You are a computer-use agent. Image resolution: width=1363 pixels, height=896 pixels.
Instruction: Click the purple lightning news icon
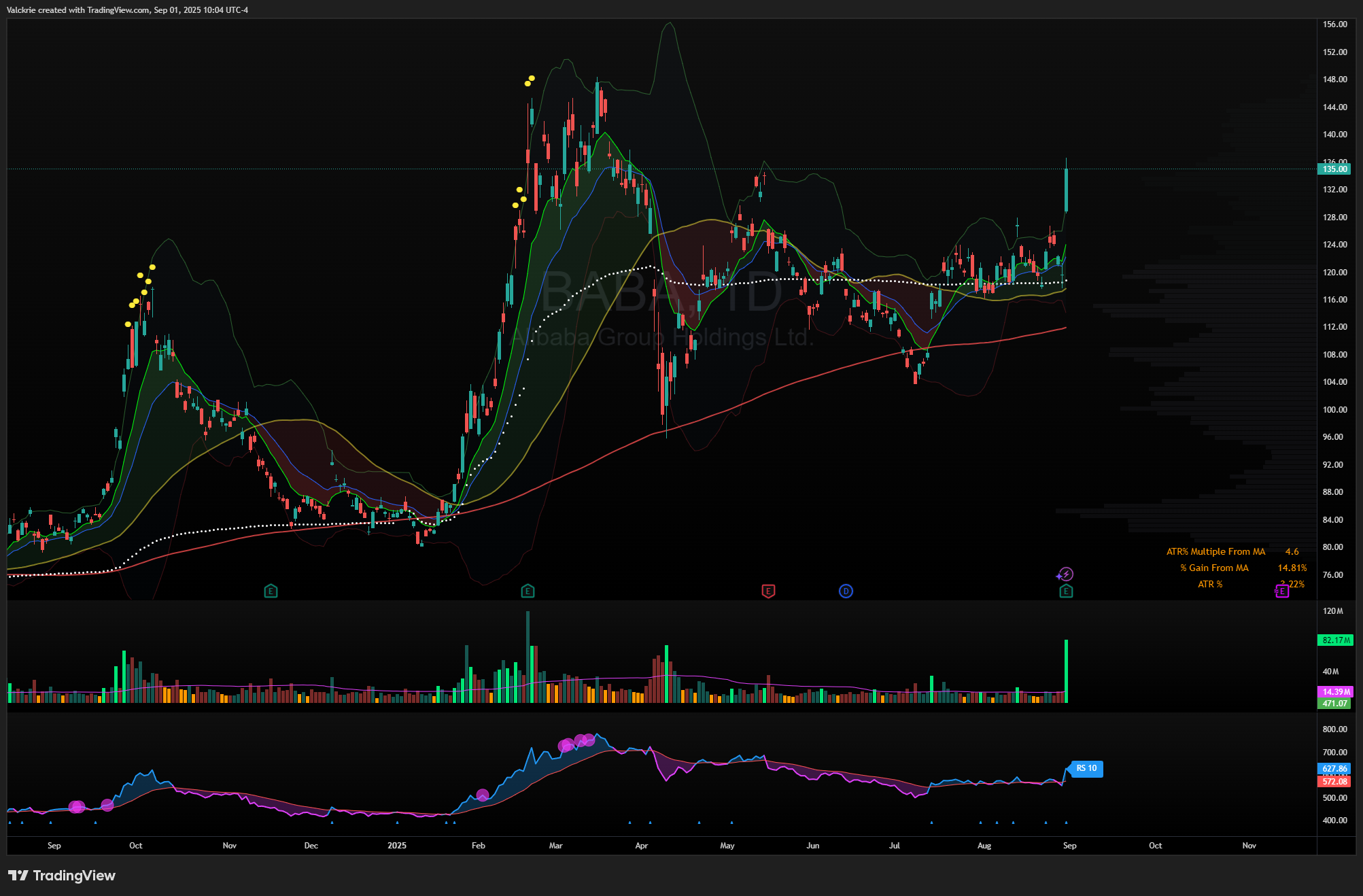pyautogui.click(x=1066, y=574)
